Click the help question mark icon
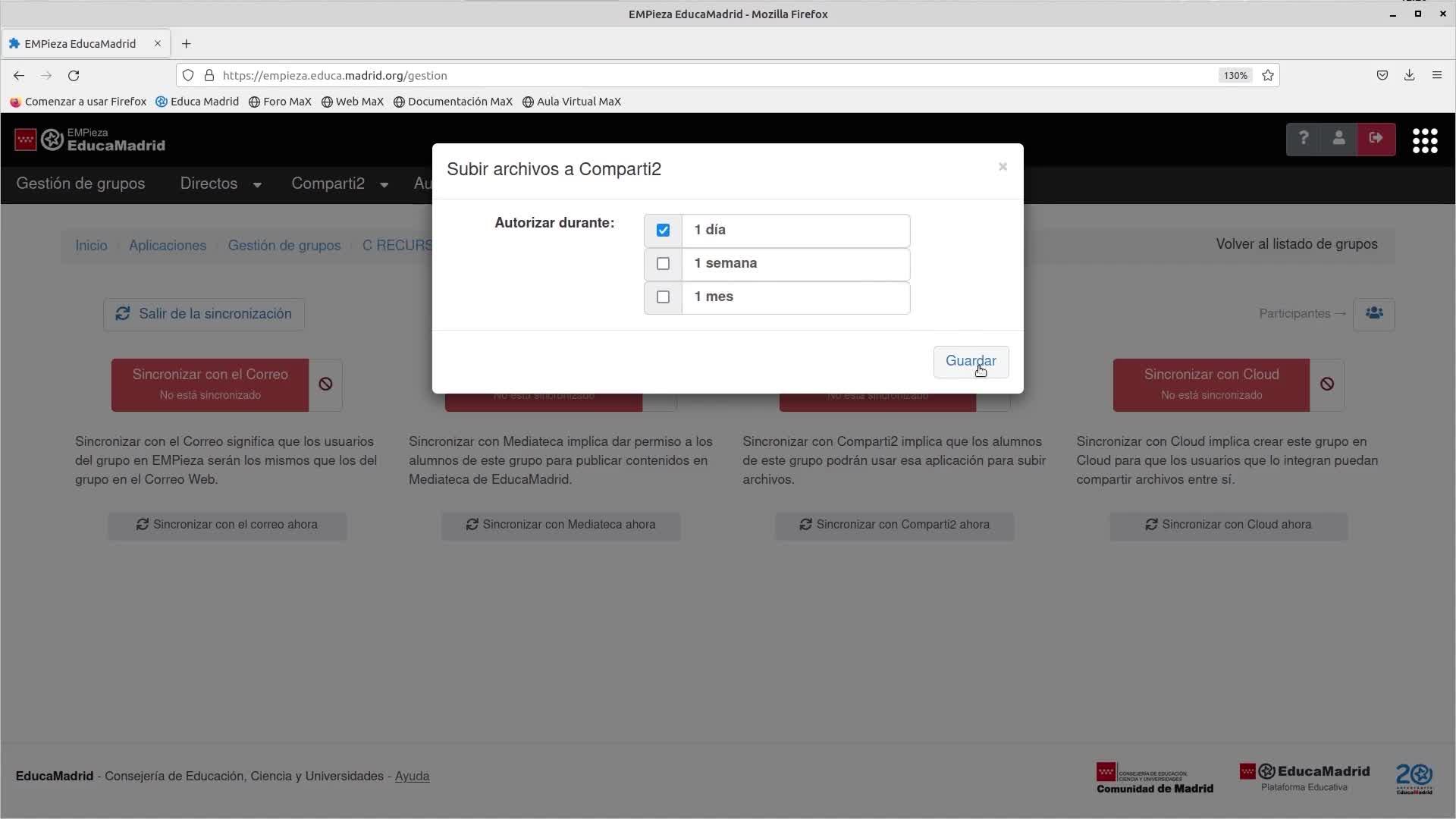The image size is (1456, 819). 1304,139
